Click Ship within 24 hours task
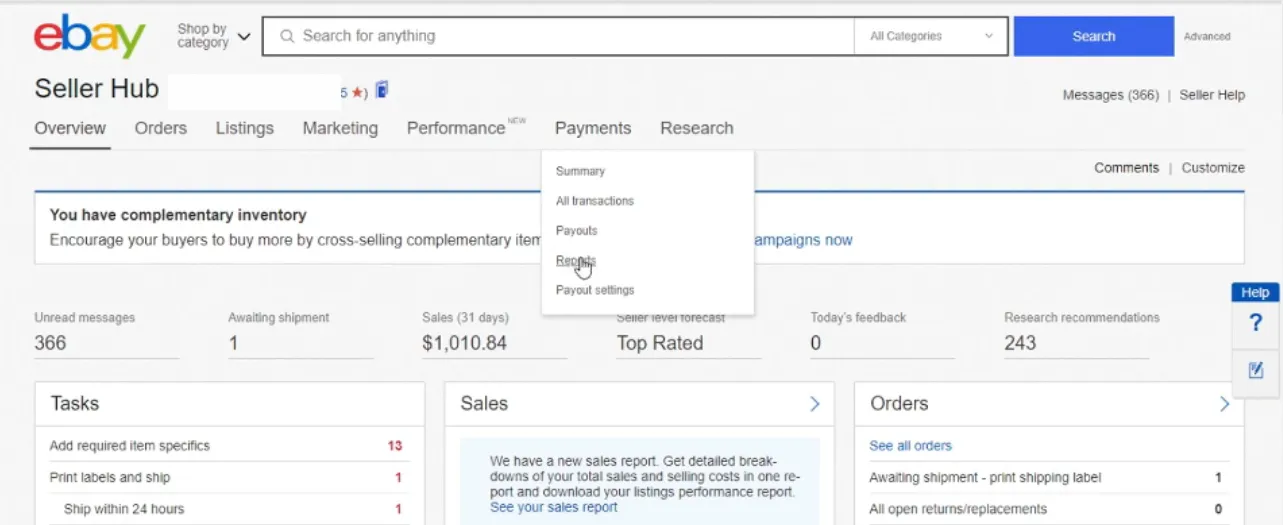This screenshot has height=525, width=1283. [124, 509]
